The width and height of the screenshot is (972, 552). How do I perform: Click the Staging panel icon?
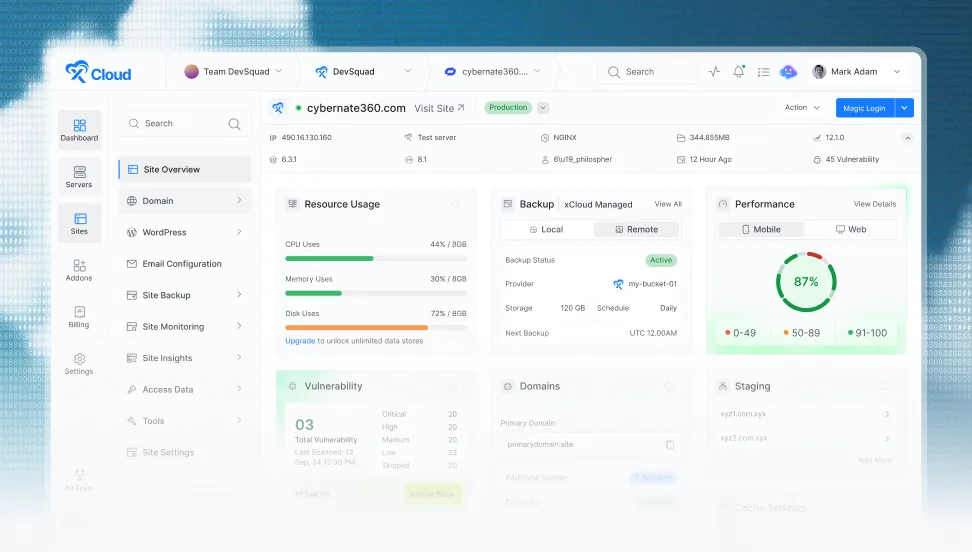pos(723,386)
